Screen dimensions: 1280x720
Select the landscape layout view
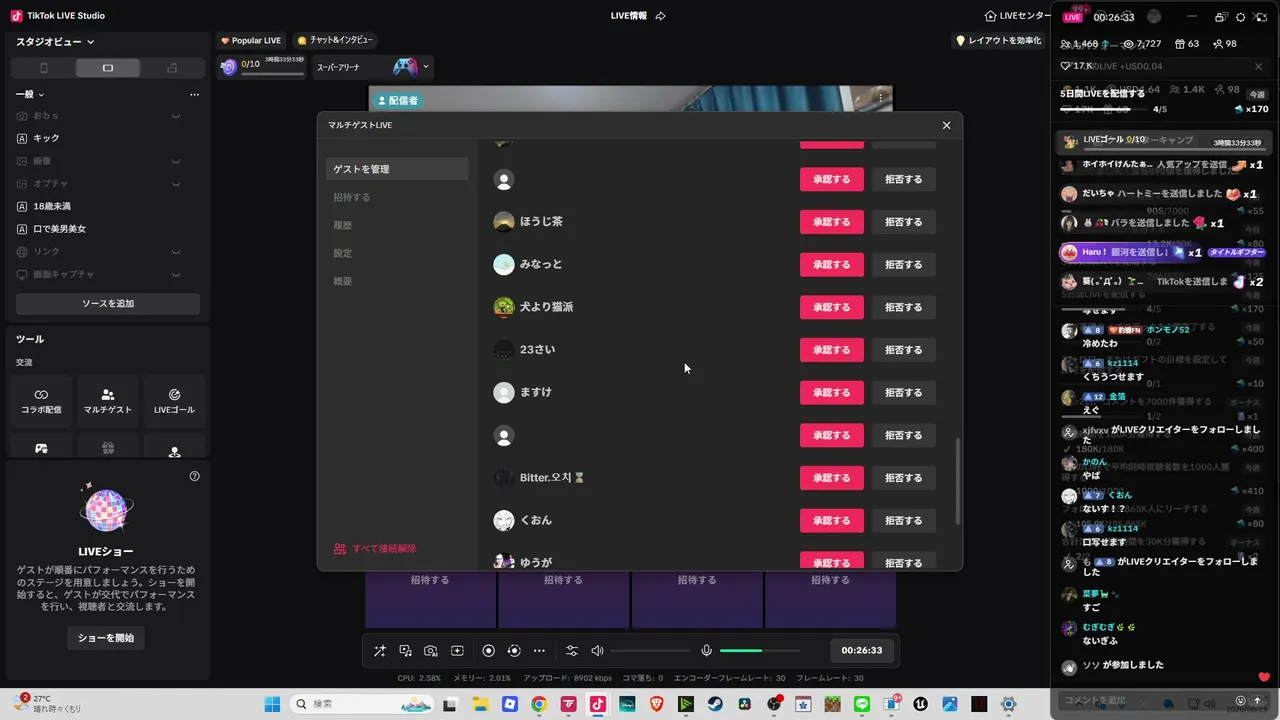[x=108, y=68]
